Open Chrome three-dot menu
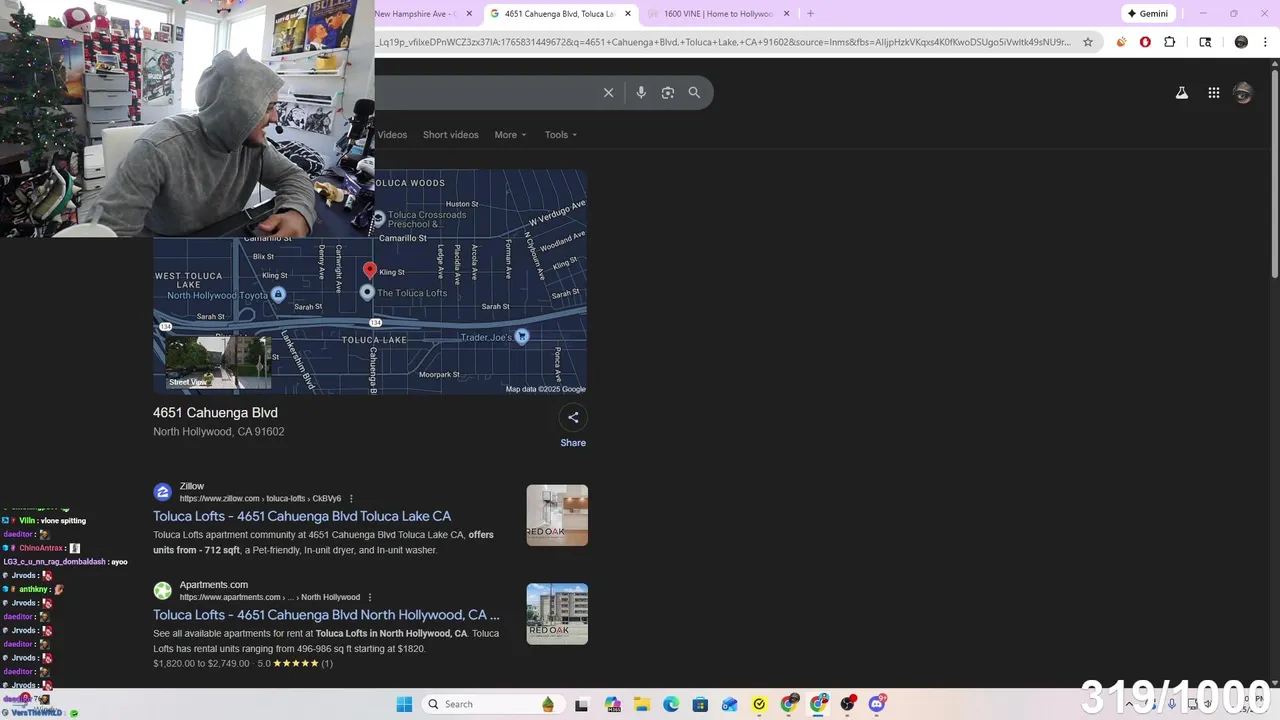 (x=1266, y=42)
